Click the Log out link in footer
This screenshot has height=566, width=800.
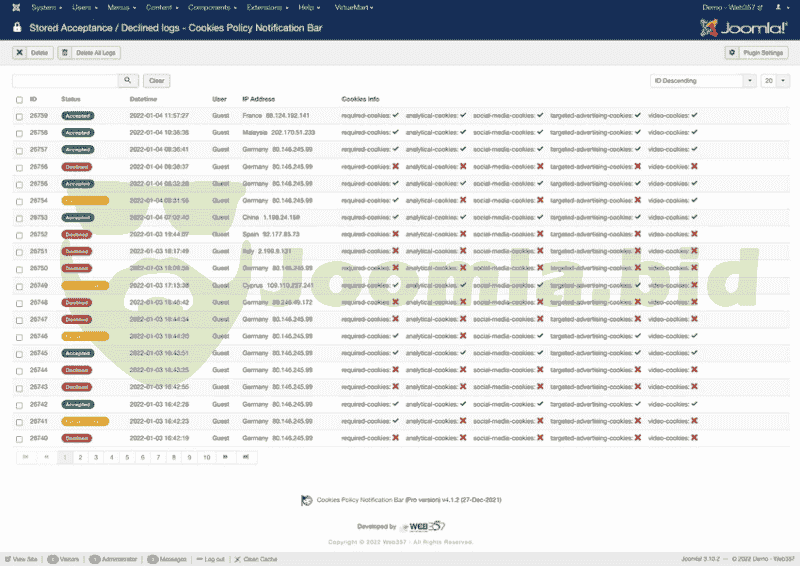[x=213, y=559]
